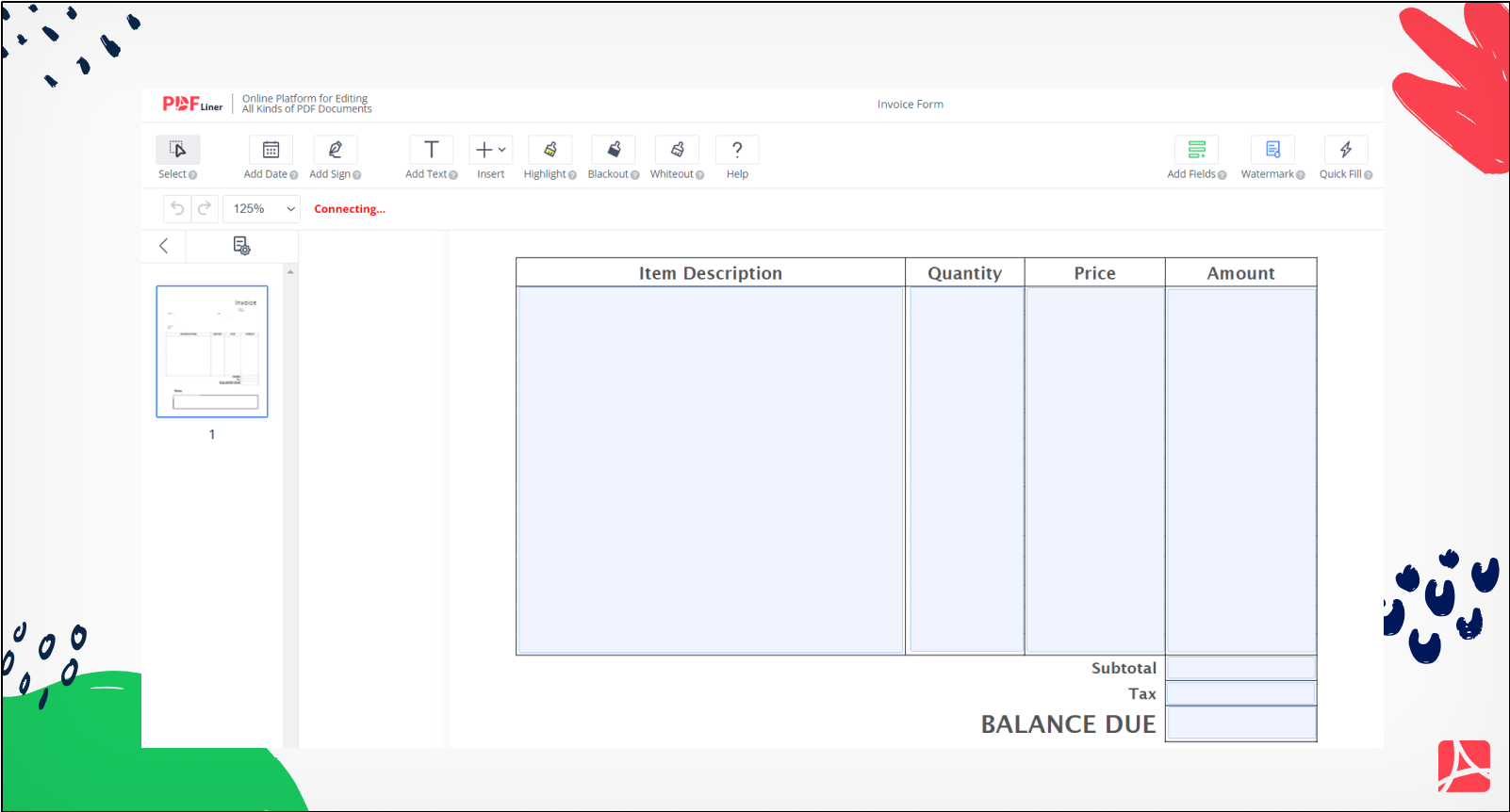Click the help badge beside Blackout

point(635,175)
